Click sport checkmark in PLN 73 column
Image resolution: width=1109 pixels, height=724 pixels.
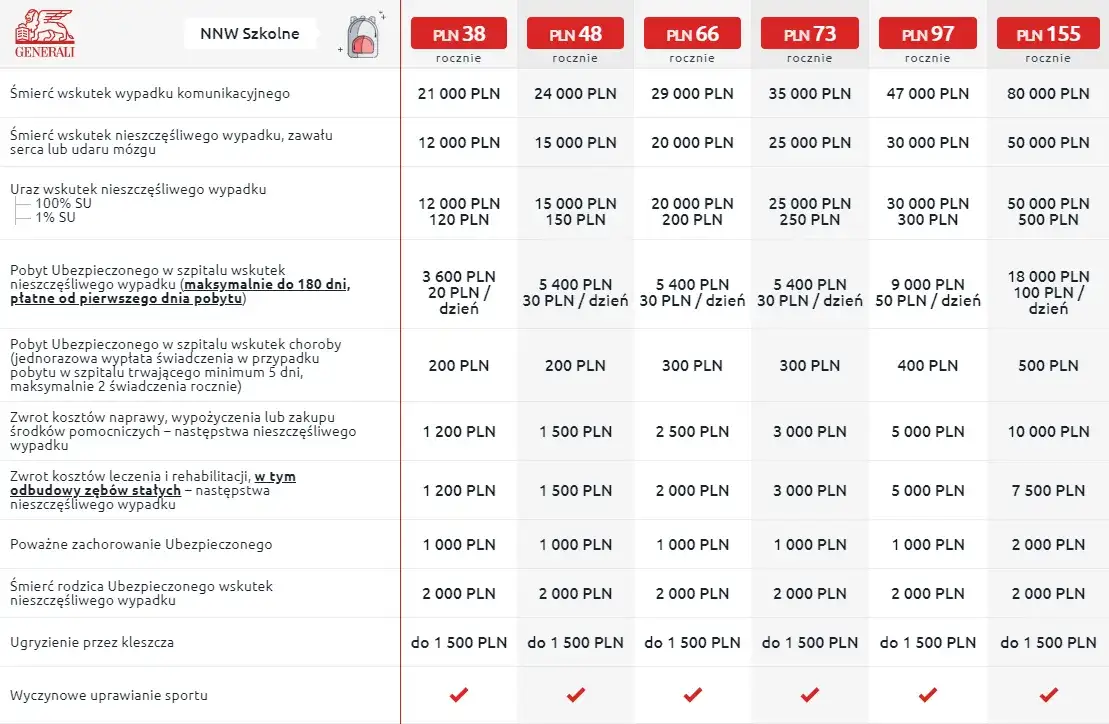[810, 695]
